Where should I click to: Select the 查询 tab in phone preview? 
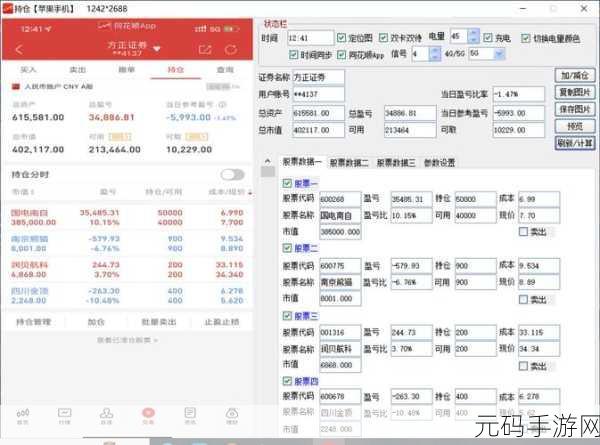225,70
